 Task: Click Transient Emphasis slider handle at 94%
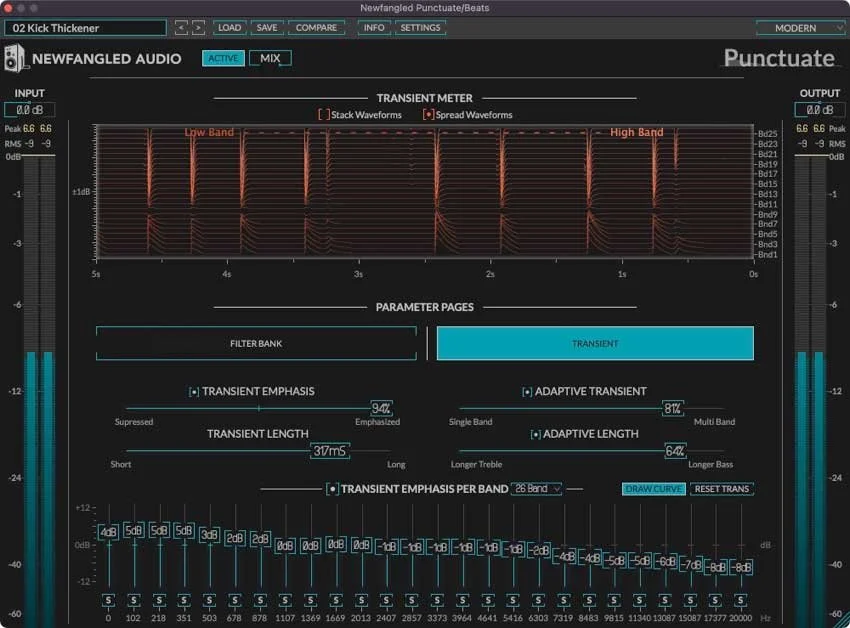tap(381, 408)
